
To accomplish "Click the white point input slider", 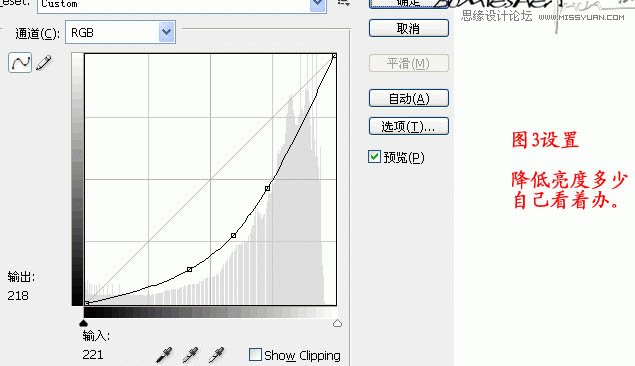I will [x=337, y=323].
